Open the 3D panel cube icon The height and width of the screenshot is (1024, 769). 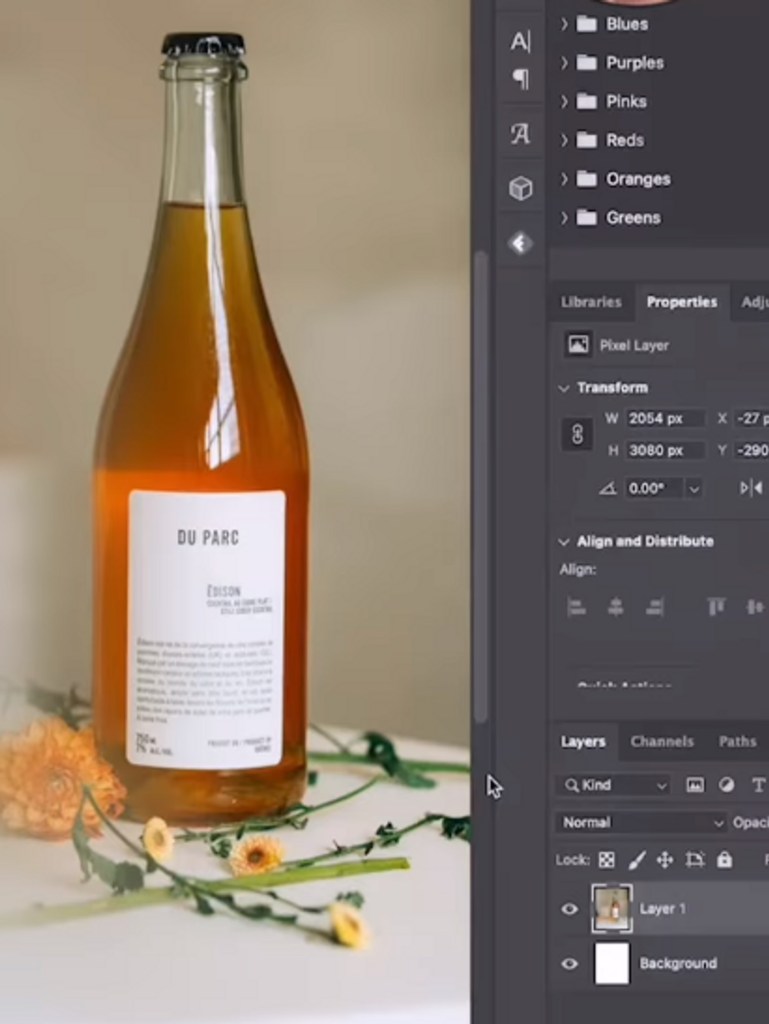tap(520, 189)
